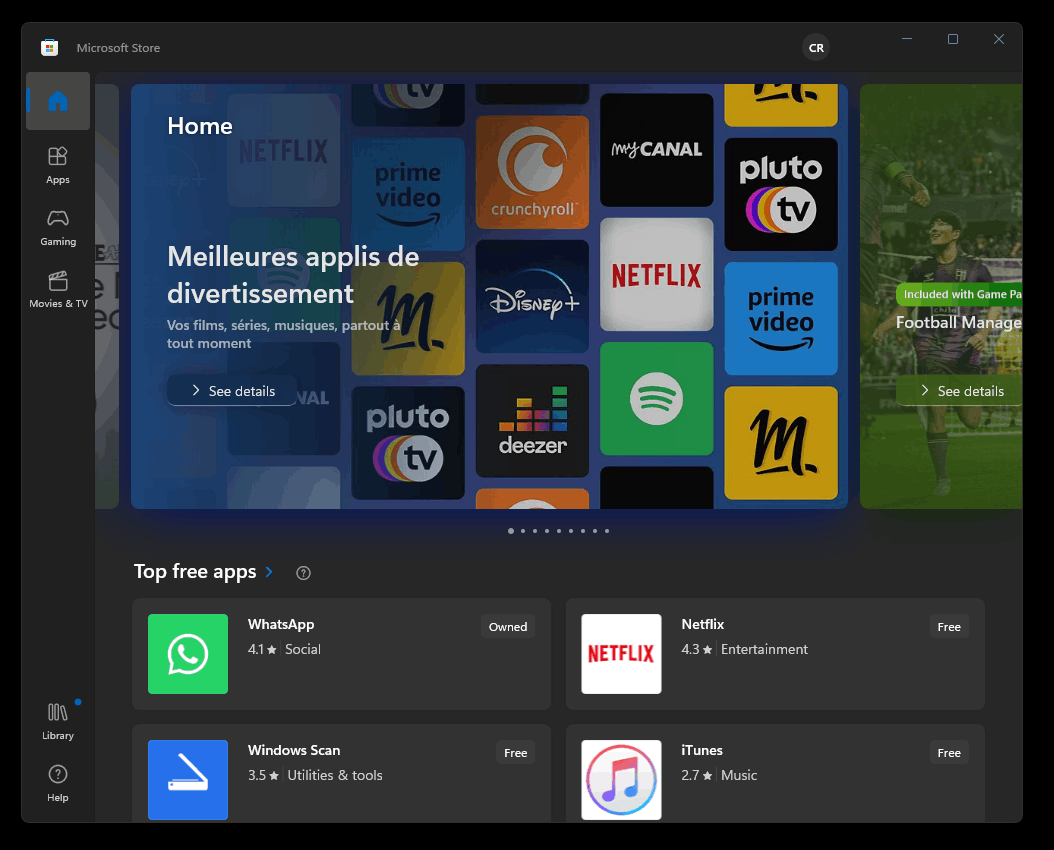
Task: Select the first carousel page dot
Action: click(511, 531)
